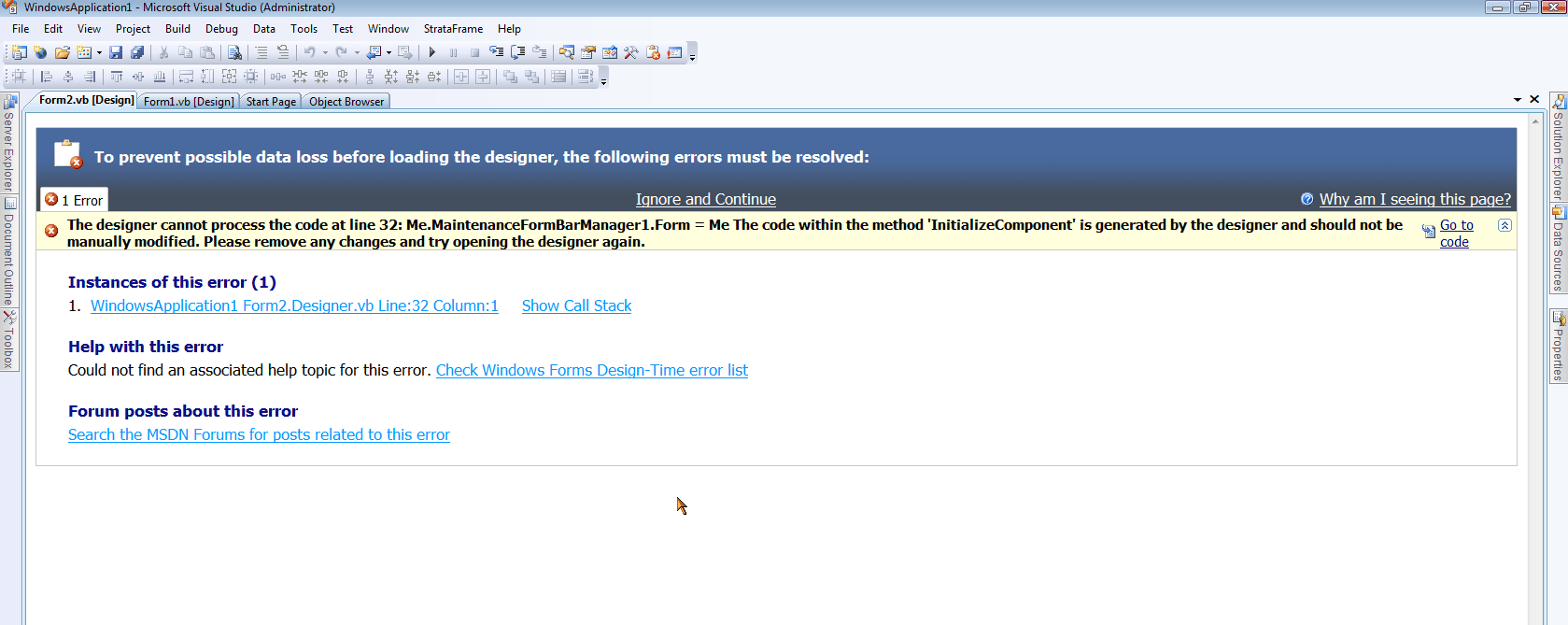Viewport: 1568px width, 625px height.
Task: Click the Align Lefts layout icon
Action: (x=46, y=77)
